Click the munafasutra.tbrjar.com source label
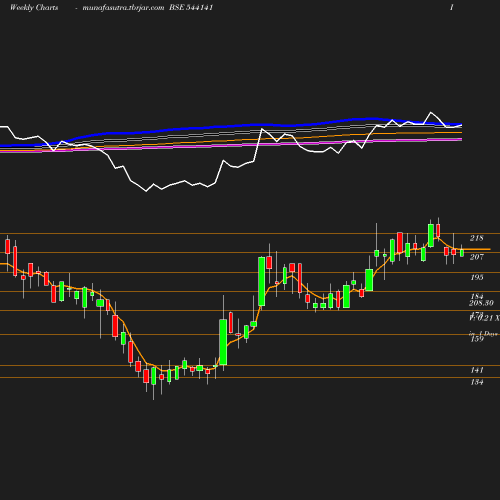This screenshot has width=500, height=500. [x=123, y=8]
